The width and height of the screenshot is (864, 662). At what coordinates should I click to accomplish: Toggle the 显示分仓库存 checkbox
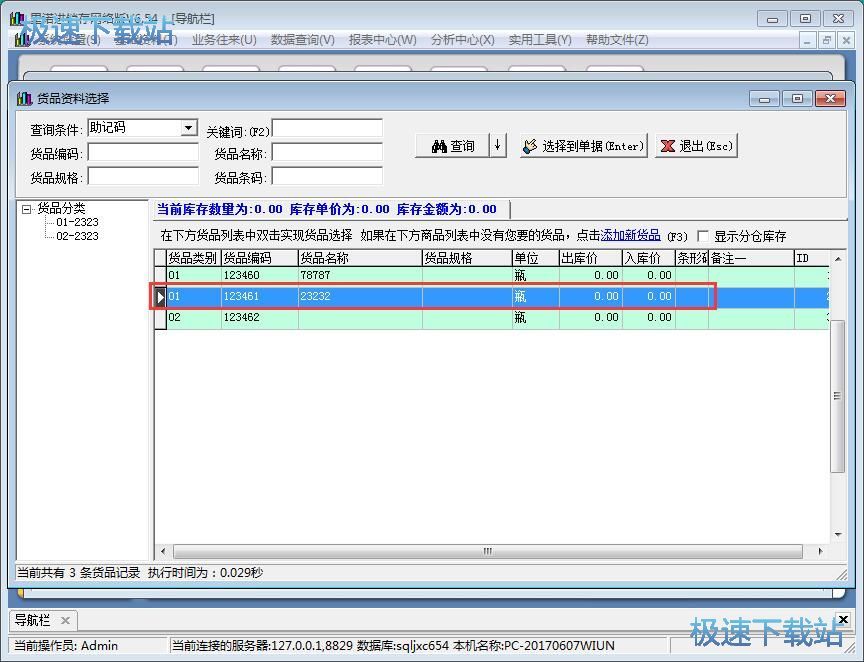click(x=703, y=236)
